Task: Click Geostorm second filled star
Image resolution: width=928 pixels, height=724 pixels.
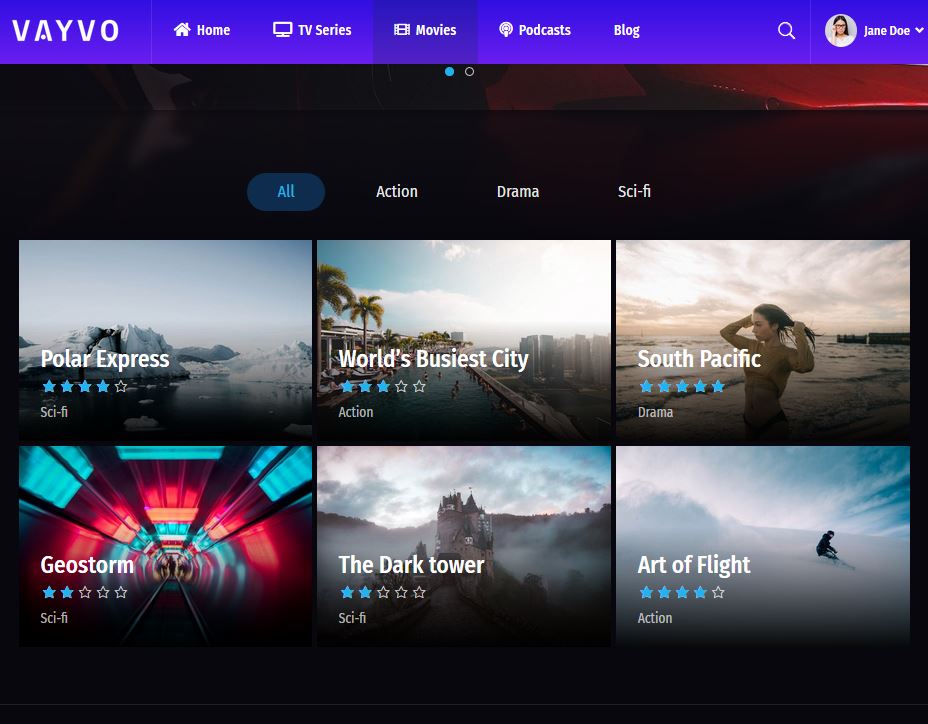Action: coord(67,593)
